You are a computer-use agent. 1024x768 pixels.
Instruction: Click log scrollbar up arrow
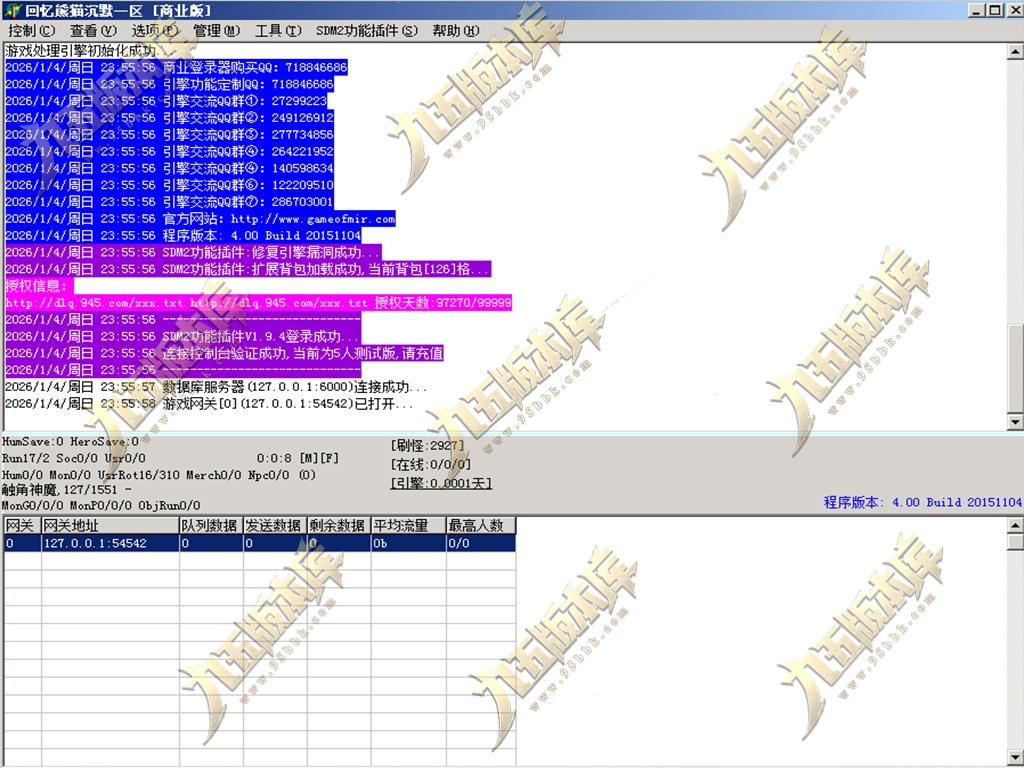[1016, 51]
